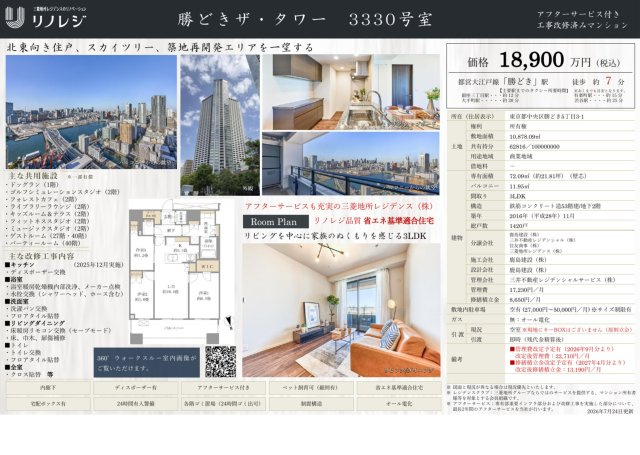The image size is (640, 455).
Task: Click the title 勝どきザ・タワー 3330号室
Action: tap(305, 19)
